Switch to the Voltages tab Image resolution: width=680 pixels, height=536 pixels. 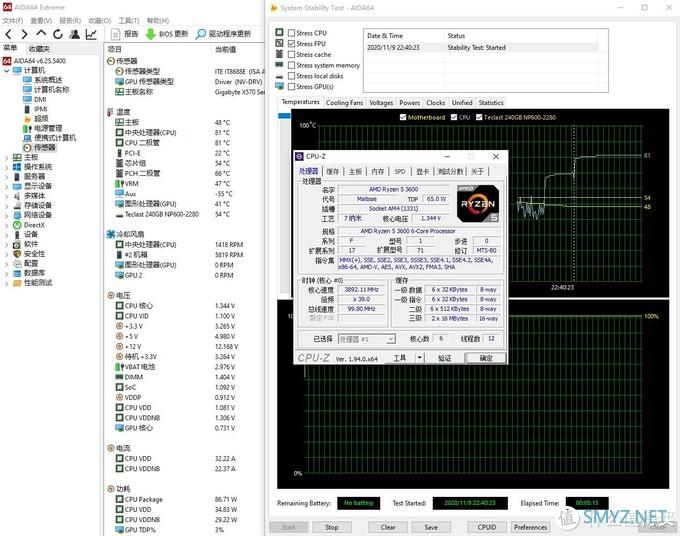[x=381, y=103]
